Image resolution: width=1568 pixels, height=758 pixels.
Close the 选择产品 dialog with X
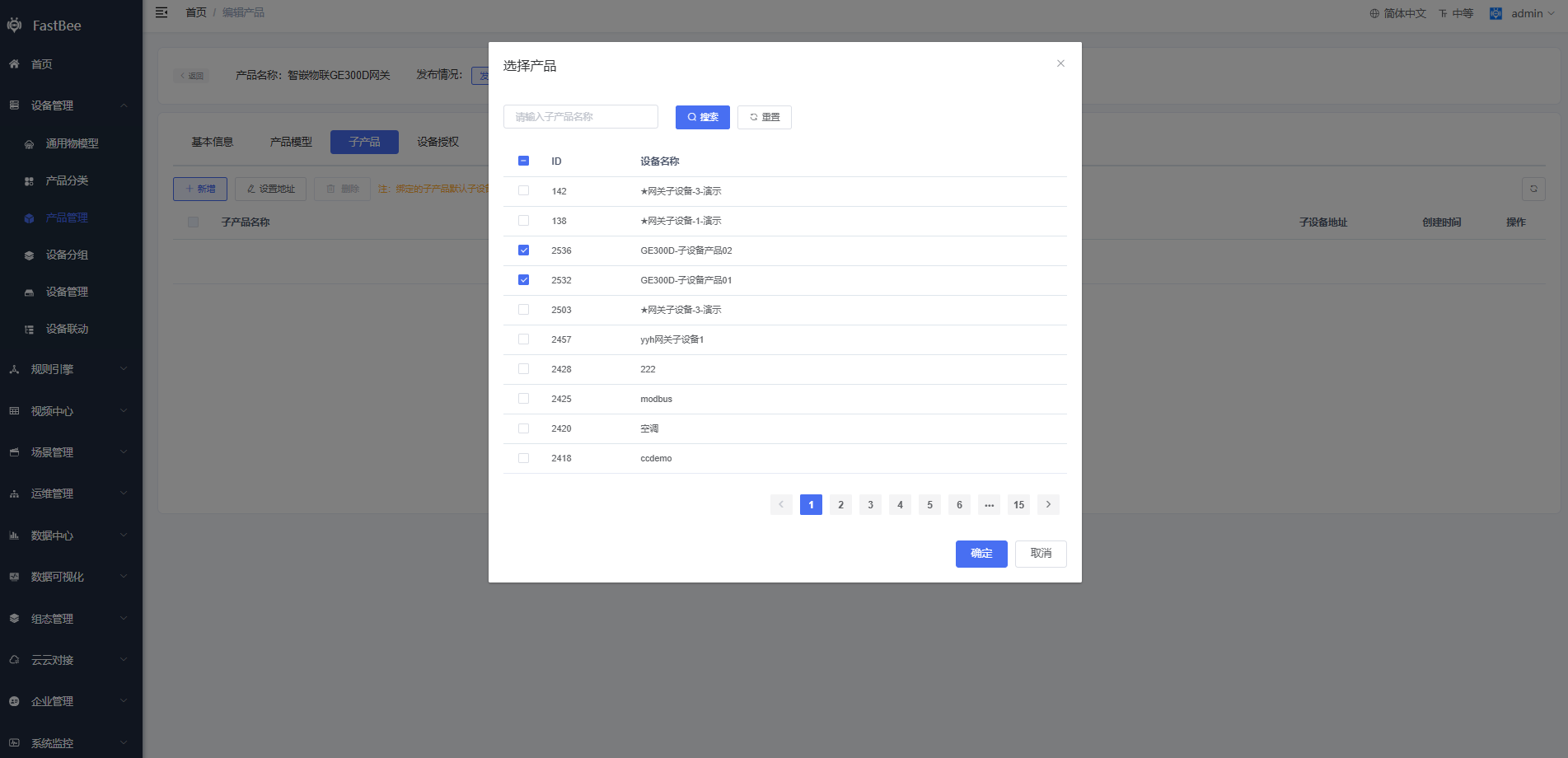(x=1060, y=63)
